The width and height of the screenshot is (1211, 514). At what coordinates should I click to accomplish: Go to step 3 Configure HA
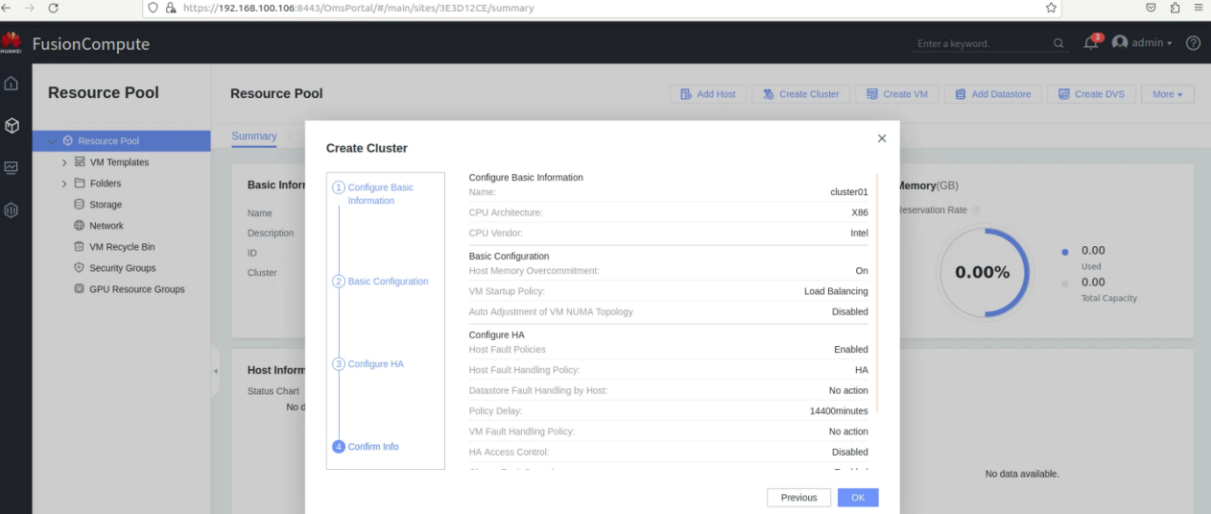[x=368, y=364]
